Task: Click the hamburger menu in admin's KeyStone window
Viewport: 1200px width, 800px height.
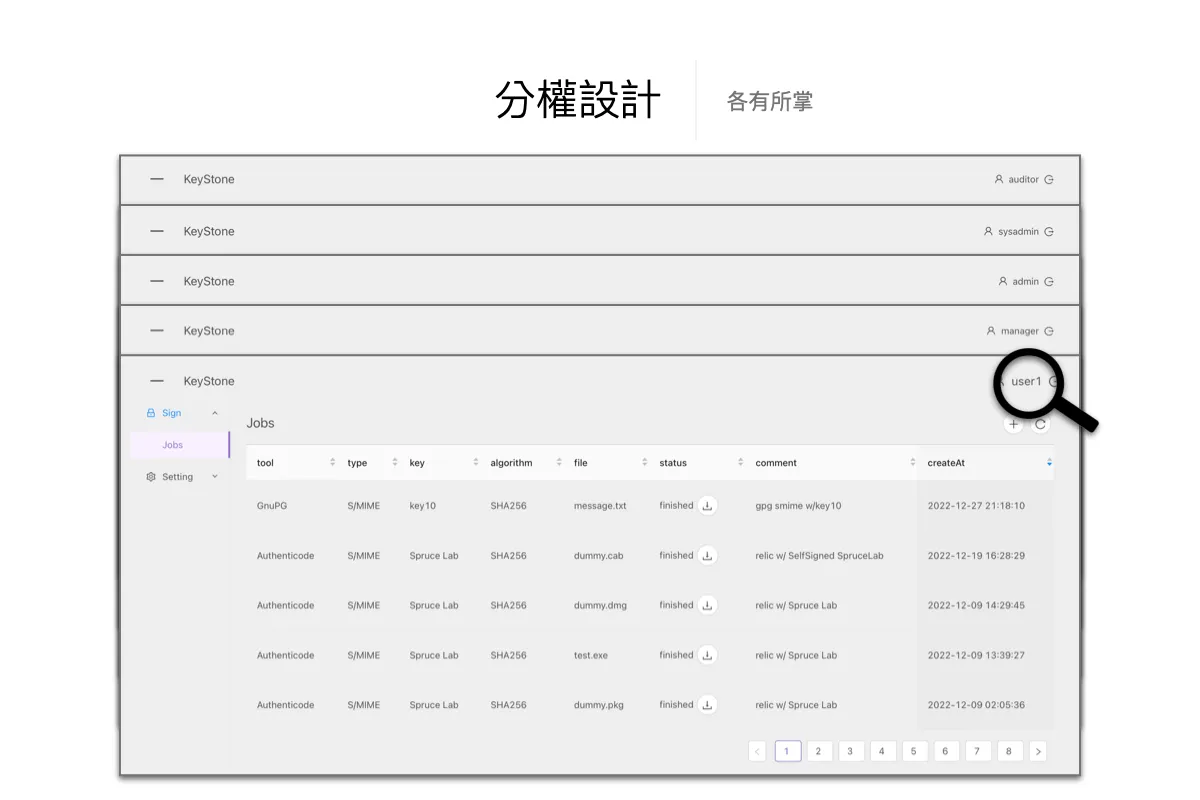Action: pyautogui.click(x=157, y=280)
